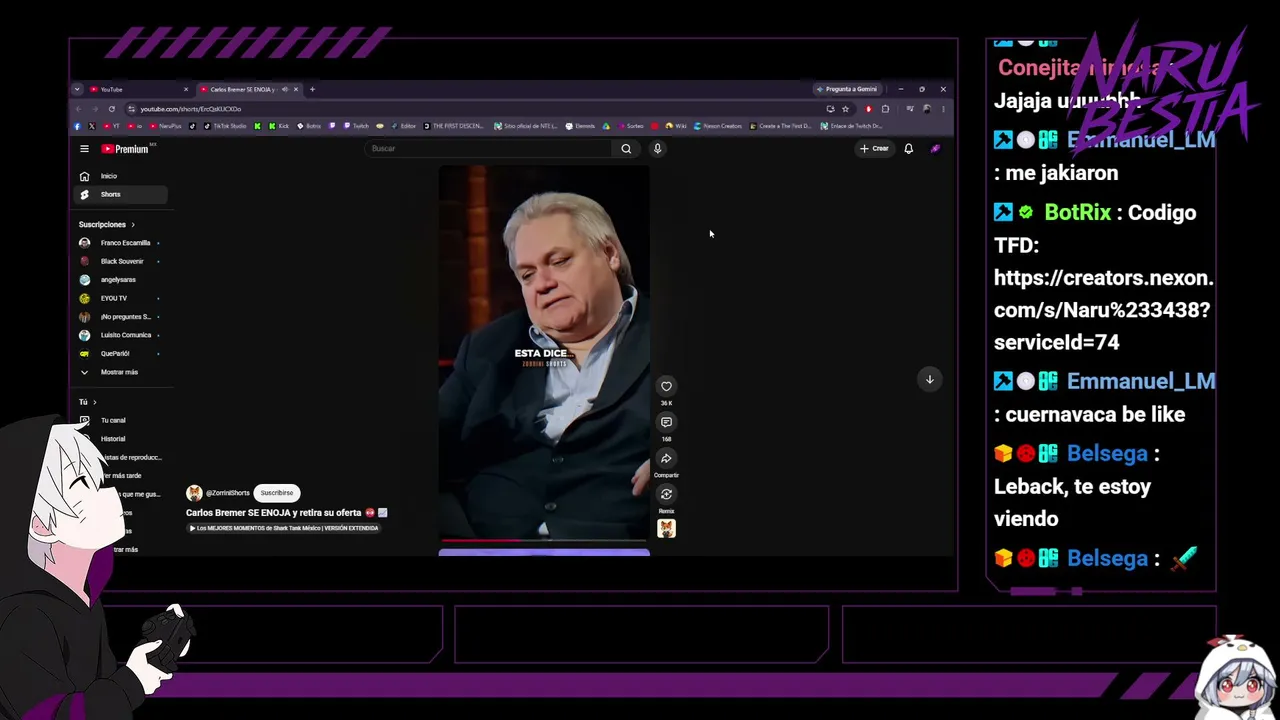This screenshot has width=1280, height=720.
Task: Mute the Carlos Bremer tab audio
Action: (x=285, y=89)
